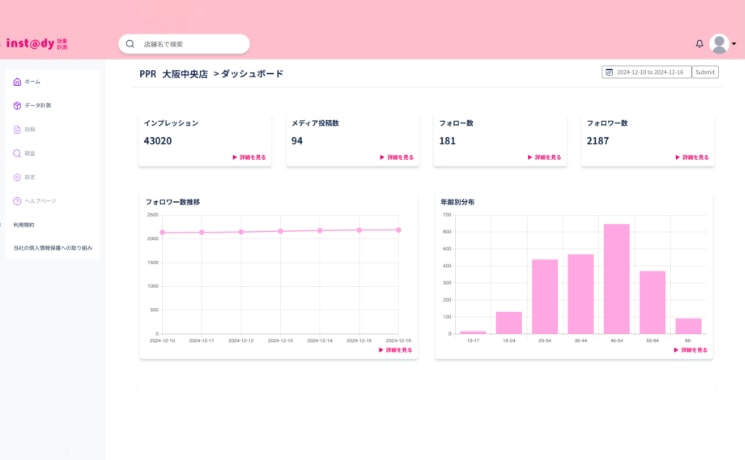Click the 投稿 document icon in sidebar

pos(17,129)
